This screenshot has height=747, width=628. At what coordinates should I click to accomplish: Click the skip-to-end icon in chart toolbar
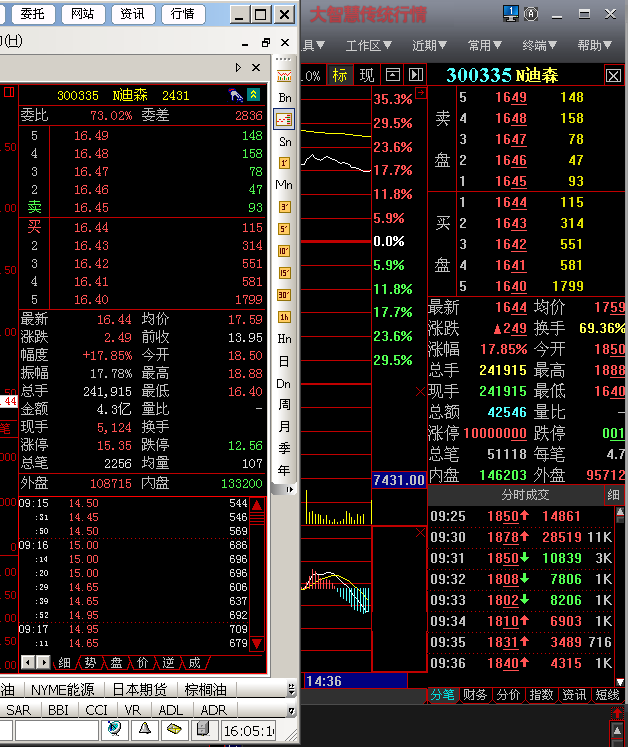coord(416,74)
